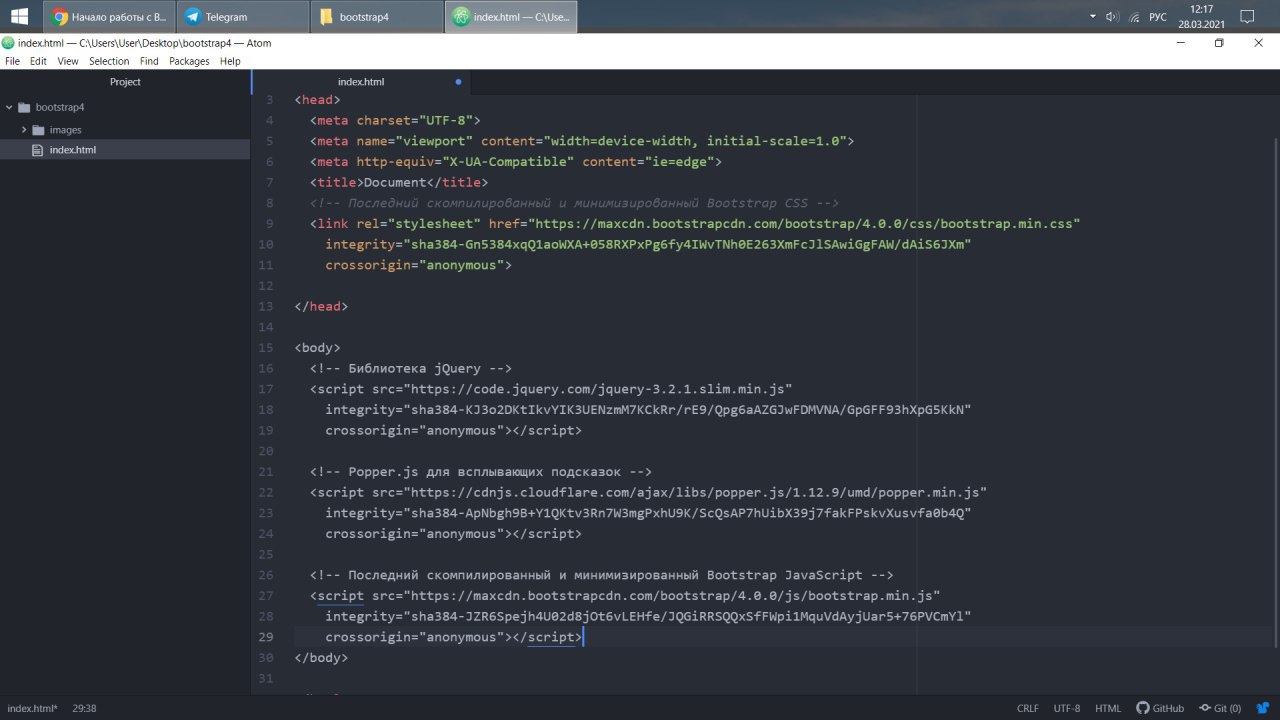
Task: Click the bootstrap4 project folder icon
Action: [24, 107]
